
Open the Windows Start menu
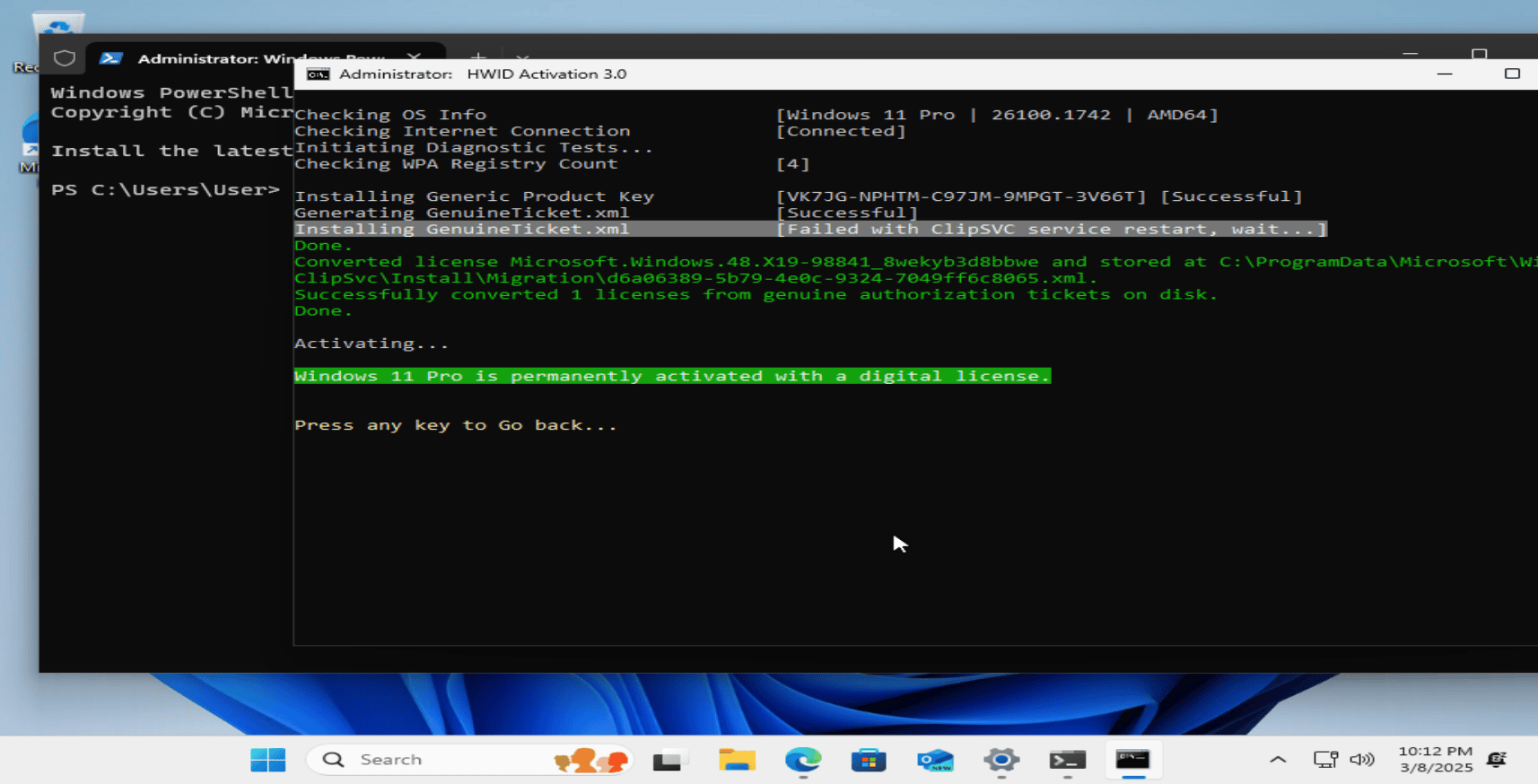267,760
